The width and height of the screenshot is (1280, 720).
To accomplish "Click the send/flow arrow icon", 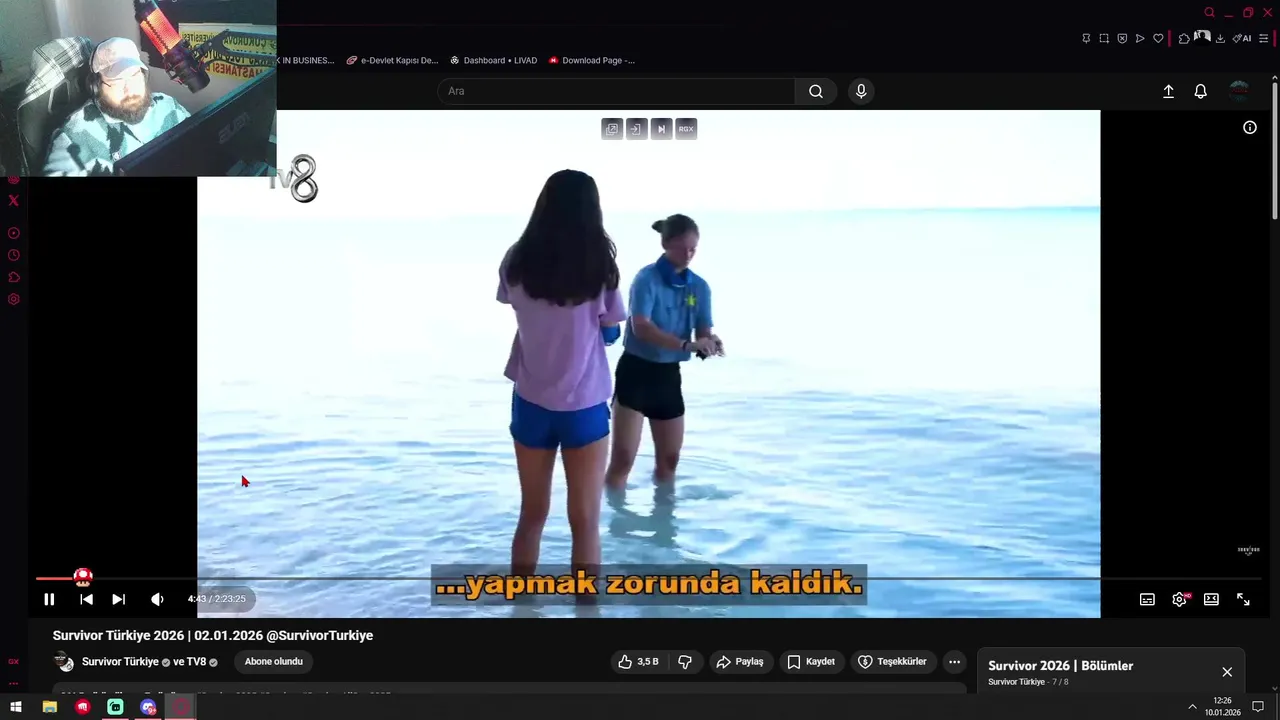I will click(1140, 38).
